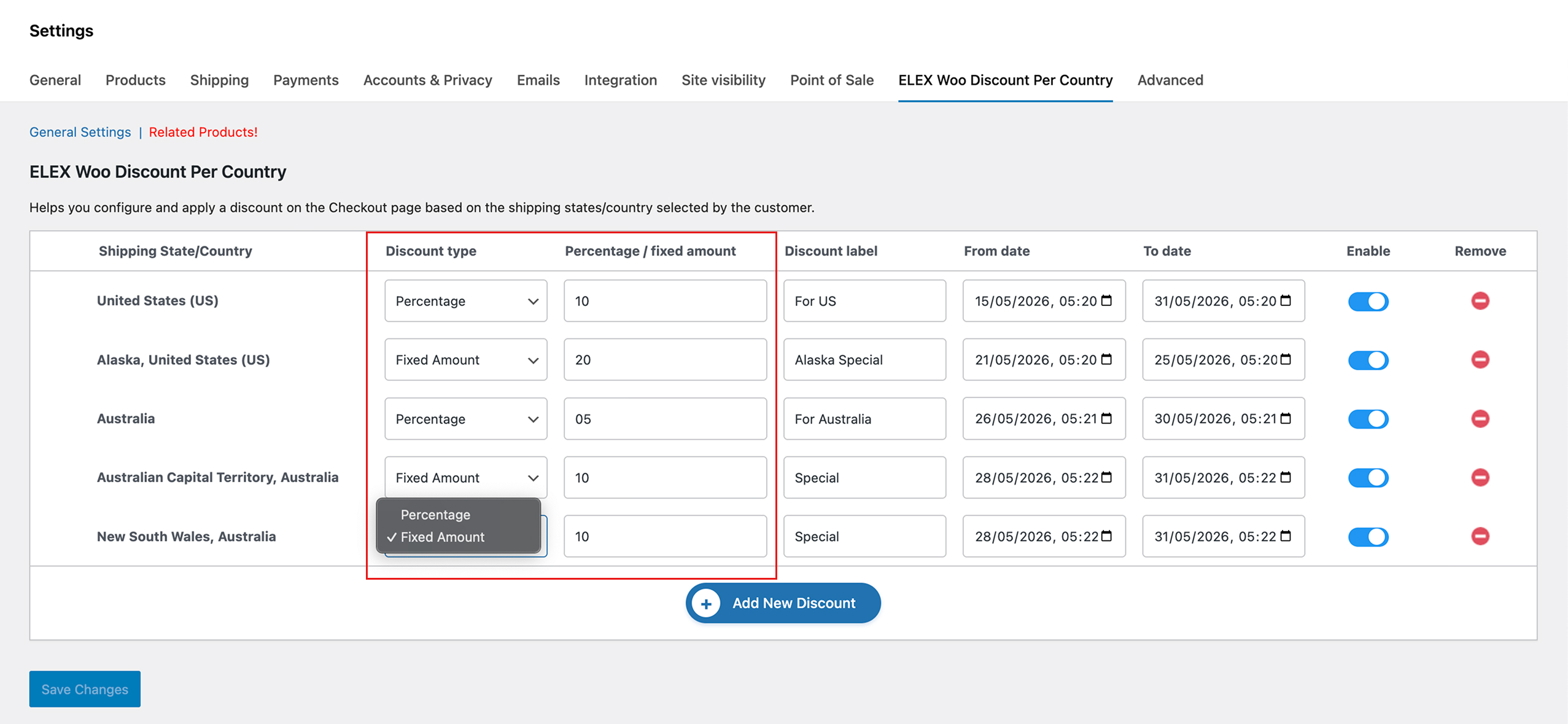This screenshot has height=724, width=1568.
Task: Open the Alaska discount type dropdown
Action: pos(466,360)
